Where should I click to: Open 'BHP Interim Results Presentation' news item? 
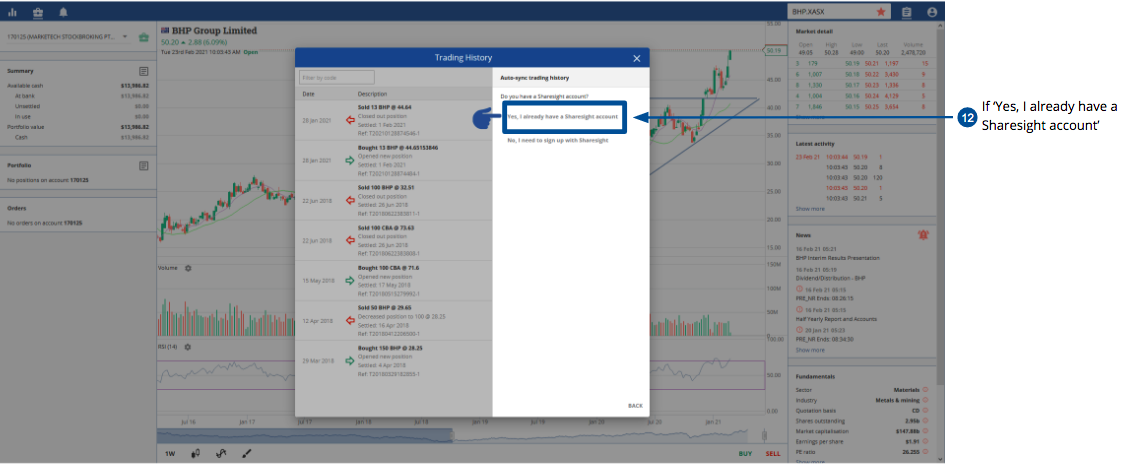837,257
